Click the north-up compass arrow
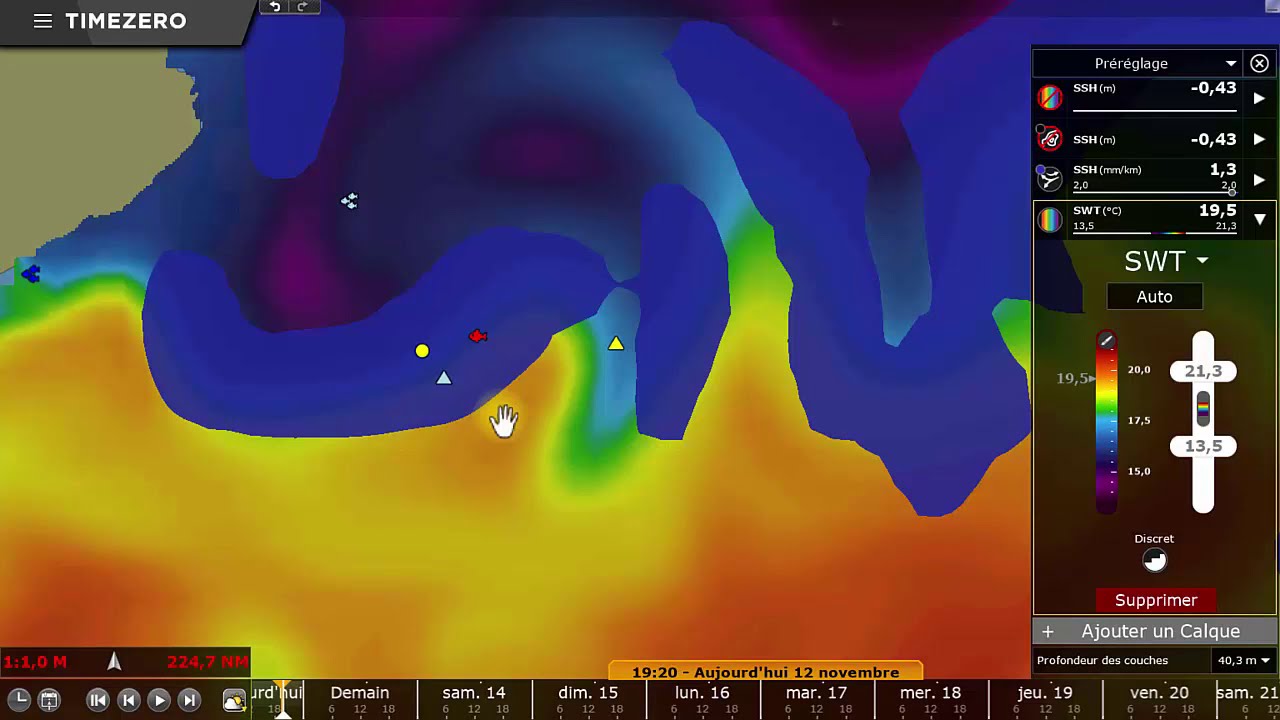Viewport: 1280px width, 720px height. click(114, 661)
